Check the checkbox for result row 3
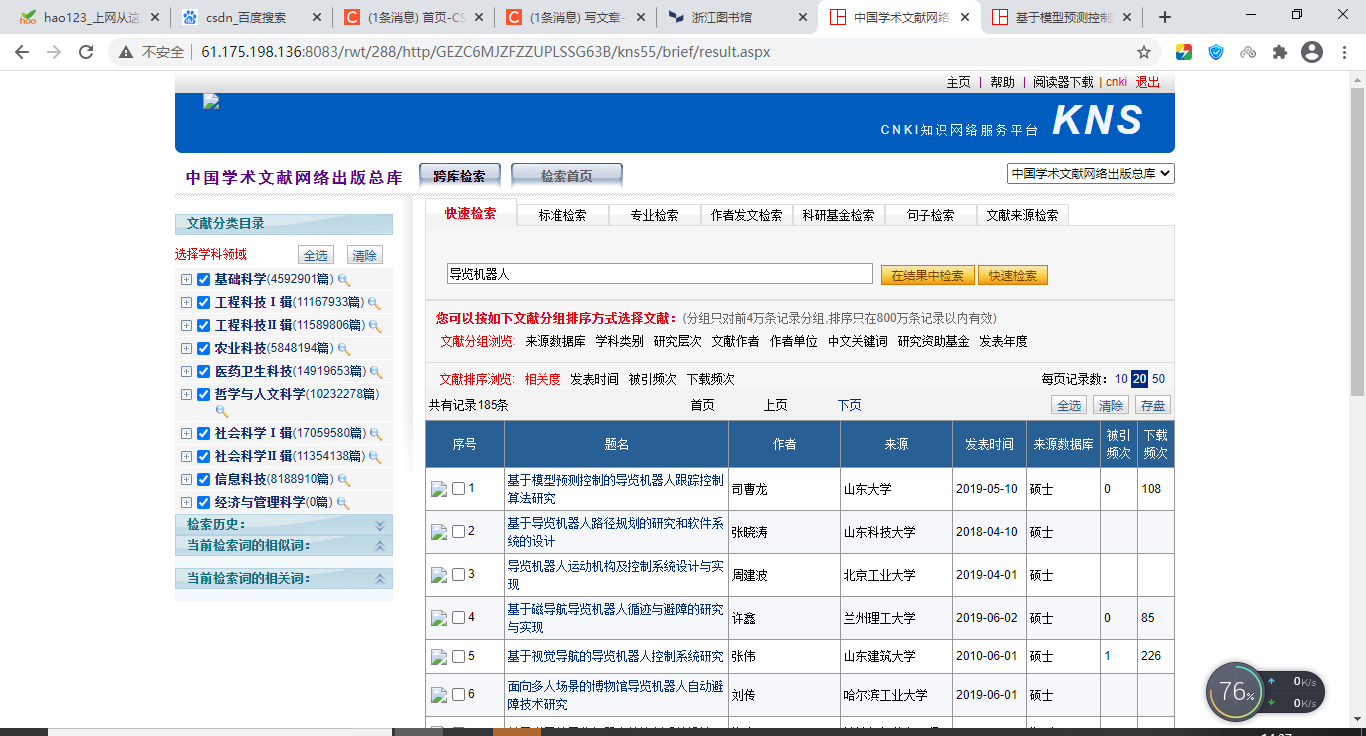This screenshot has height=736, width=1366. [x=458, y=575]
